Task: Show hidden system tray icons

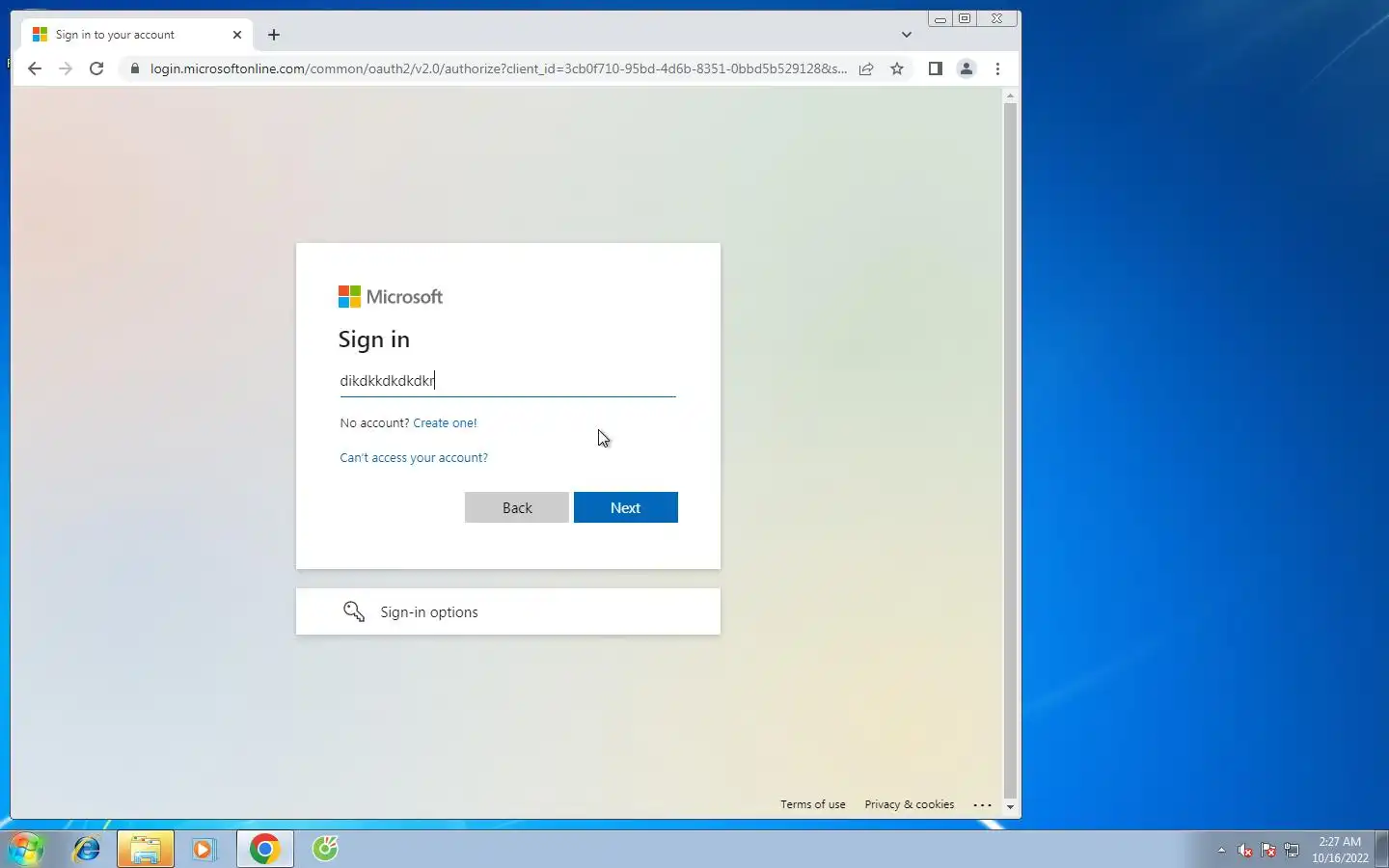Action: tap(1221, 851)
